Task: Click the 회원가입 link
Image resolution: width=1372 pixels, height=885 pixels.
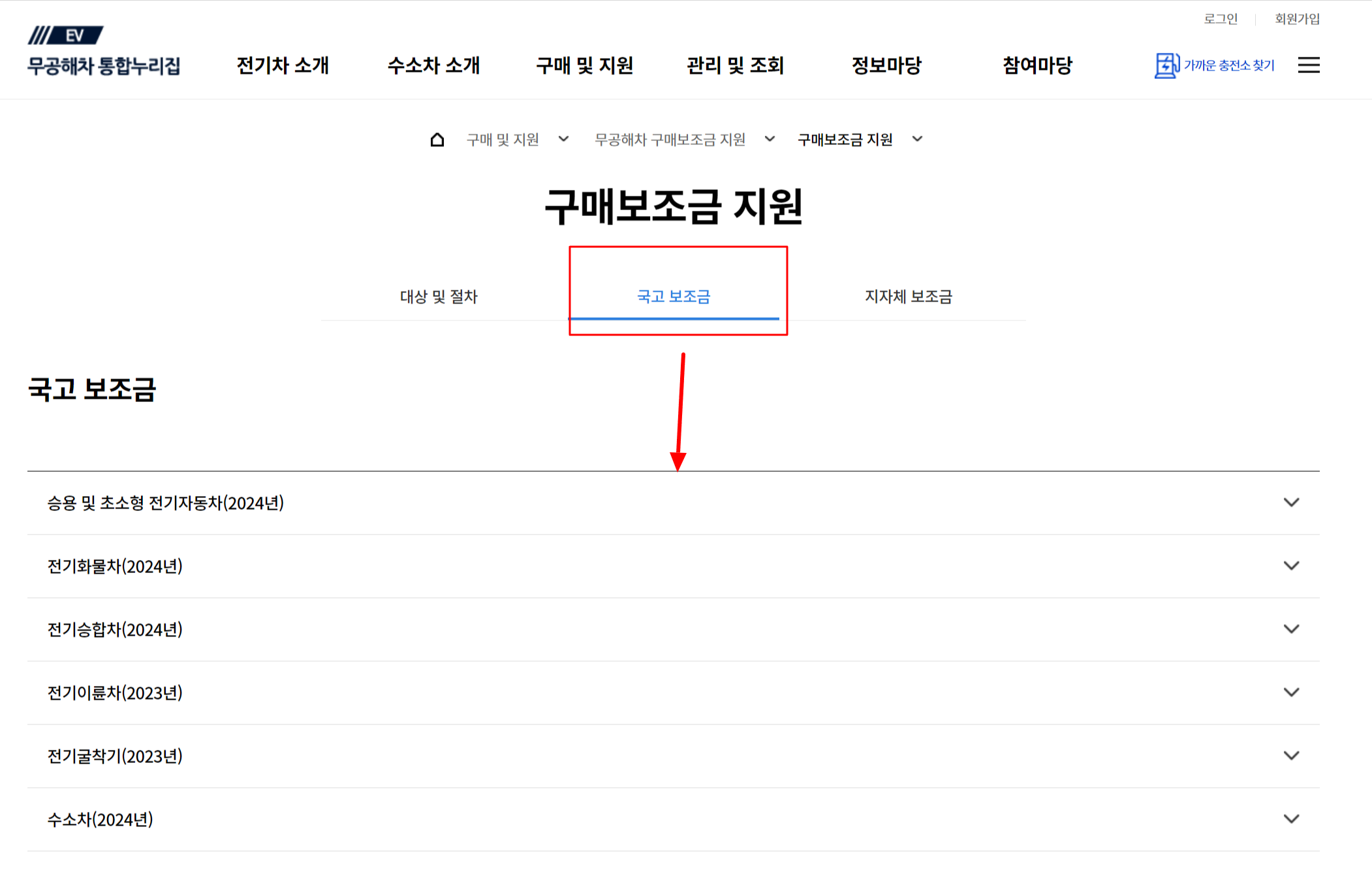Action: click(x=1296, y=19)
